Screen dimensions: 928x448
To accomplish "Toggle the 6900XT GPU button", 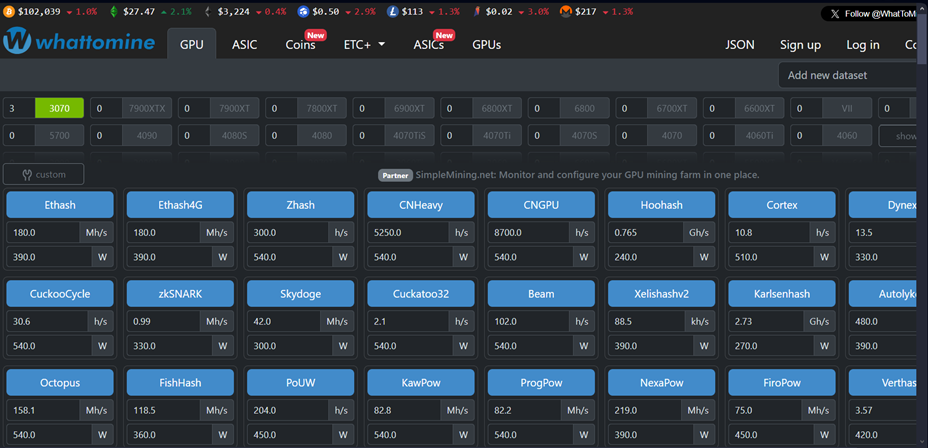I will click(410, 108).
